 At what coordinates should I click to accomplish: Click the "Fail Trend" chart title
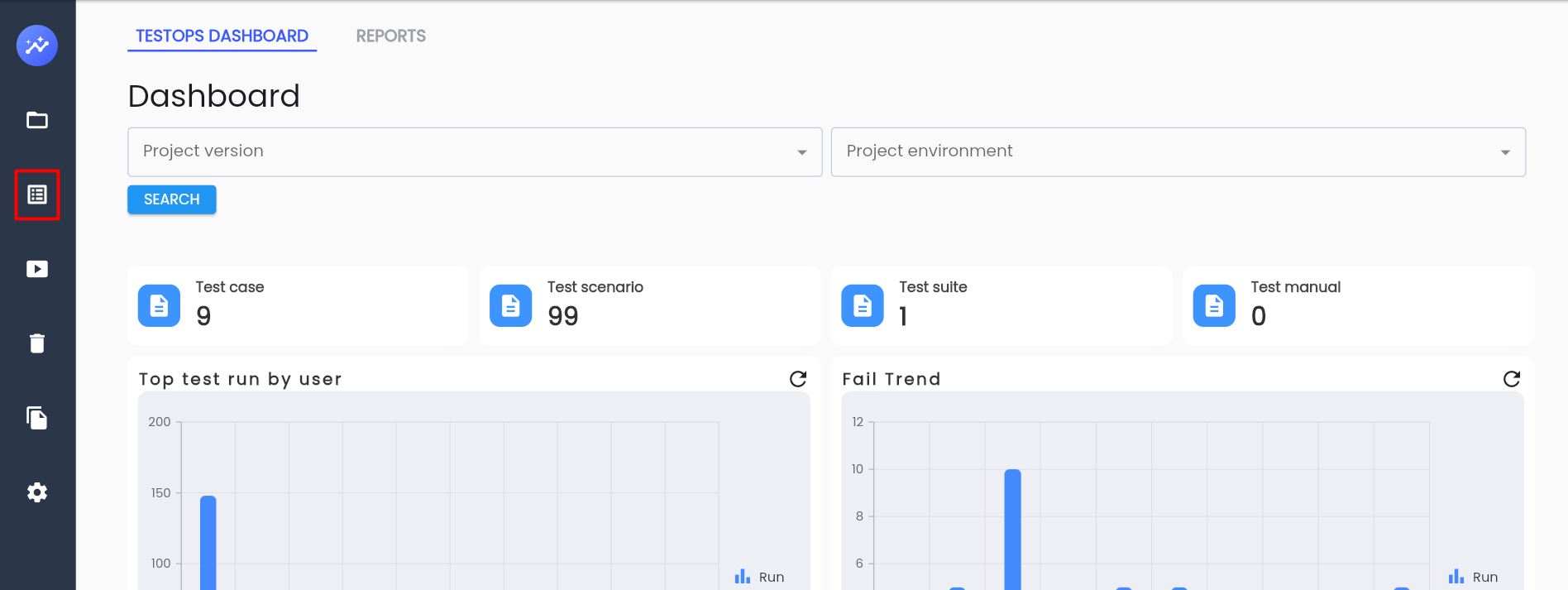(892, 379)
